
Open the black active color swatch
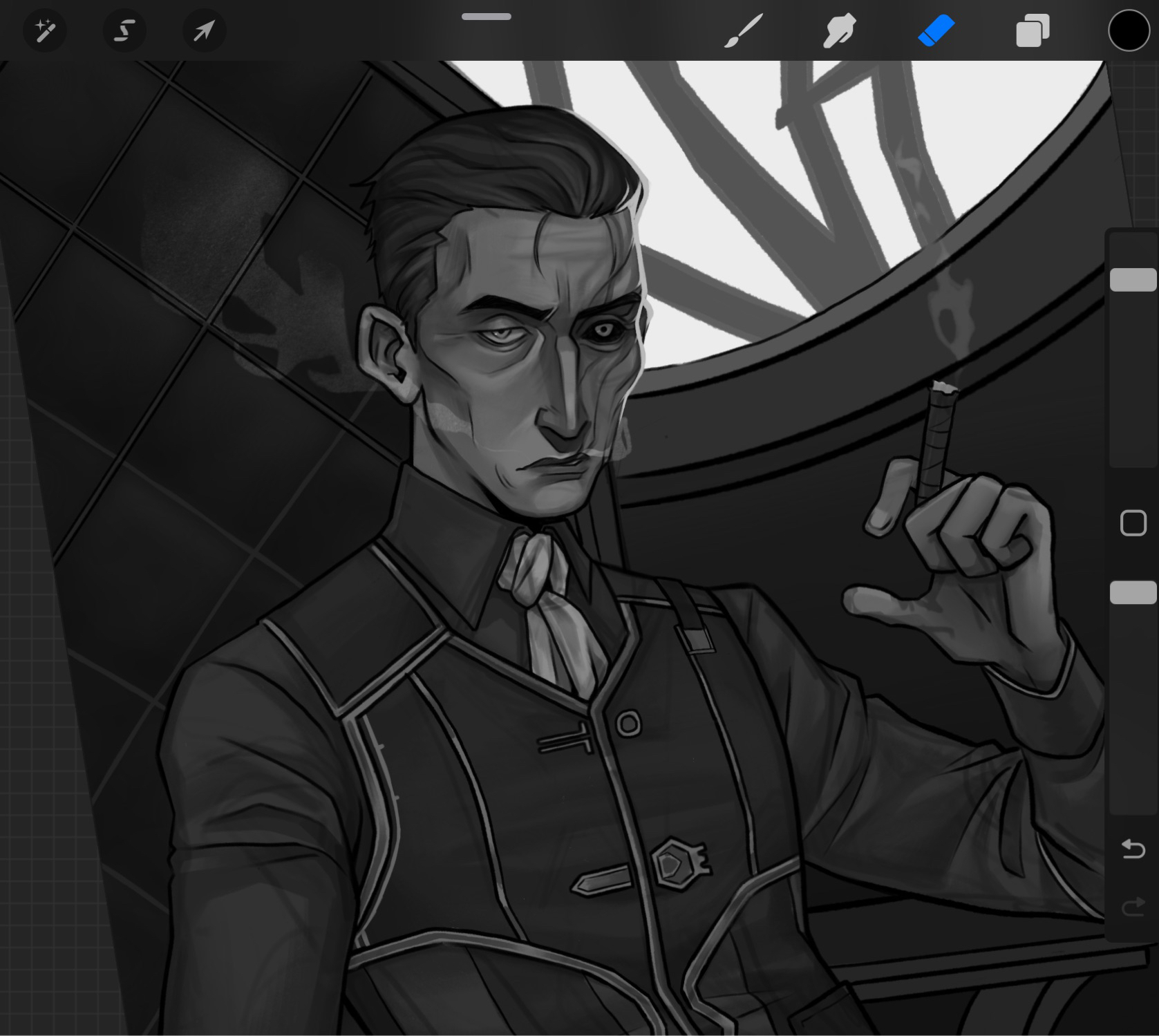pos(1129,31)
